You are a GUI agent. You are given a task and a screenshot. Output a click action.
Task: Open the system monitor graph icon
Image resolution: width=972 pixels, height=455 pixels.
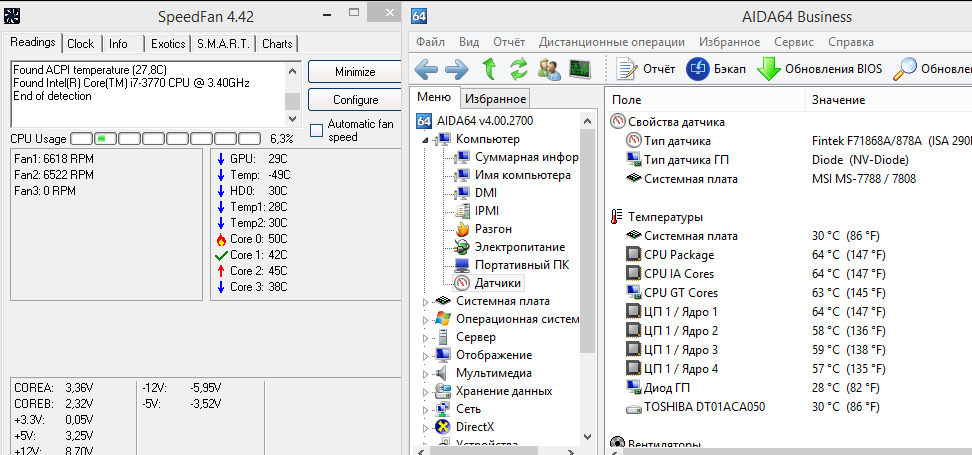coord(580,69)
